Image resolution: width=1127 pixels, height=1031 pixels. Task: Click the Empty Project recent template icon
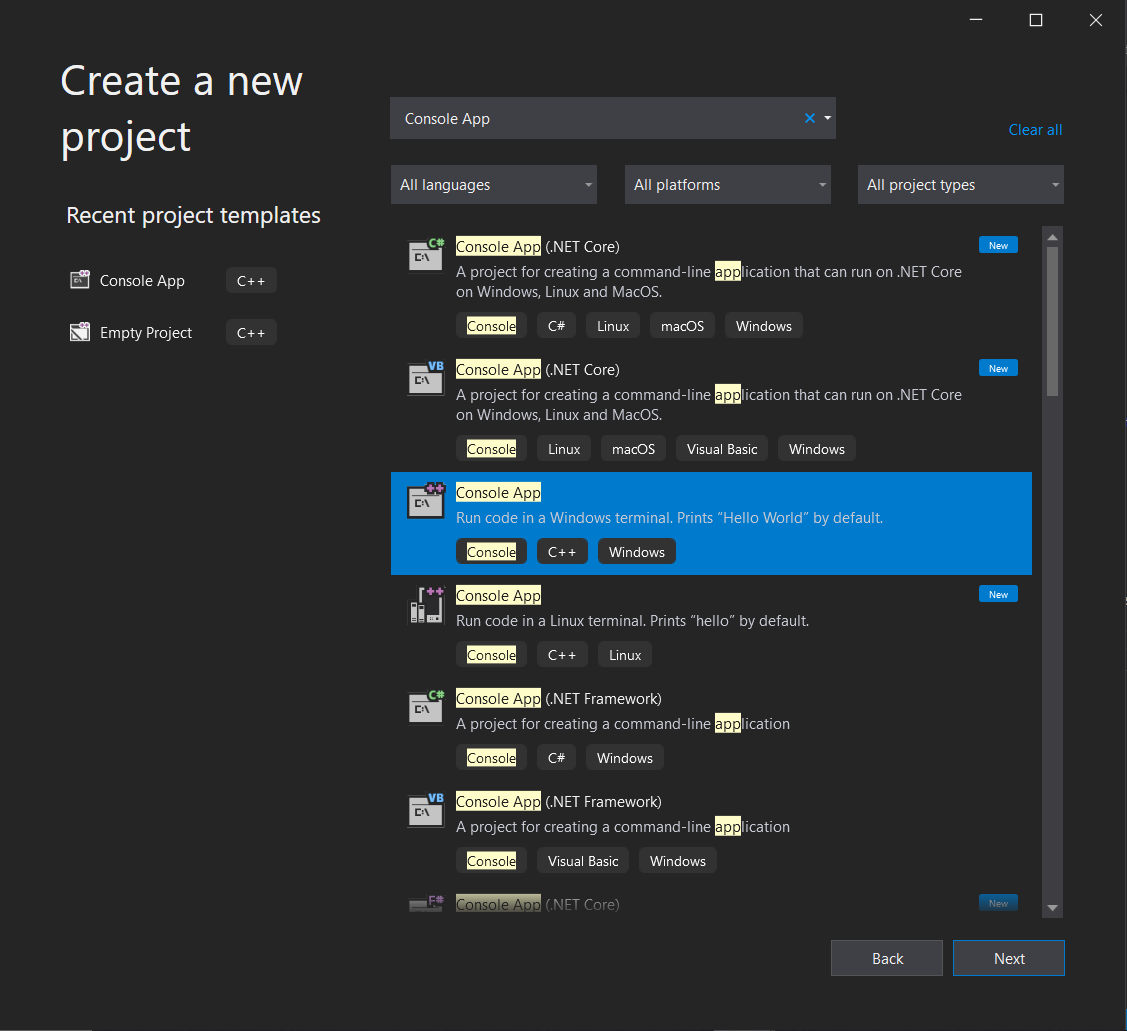(79, 332)
